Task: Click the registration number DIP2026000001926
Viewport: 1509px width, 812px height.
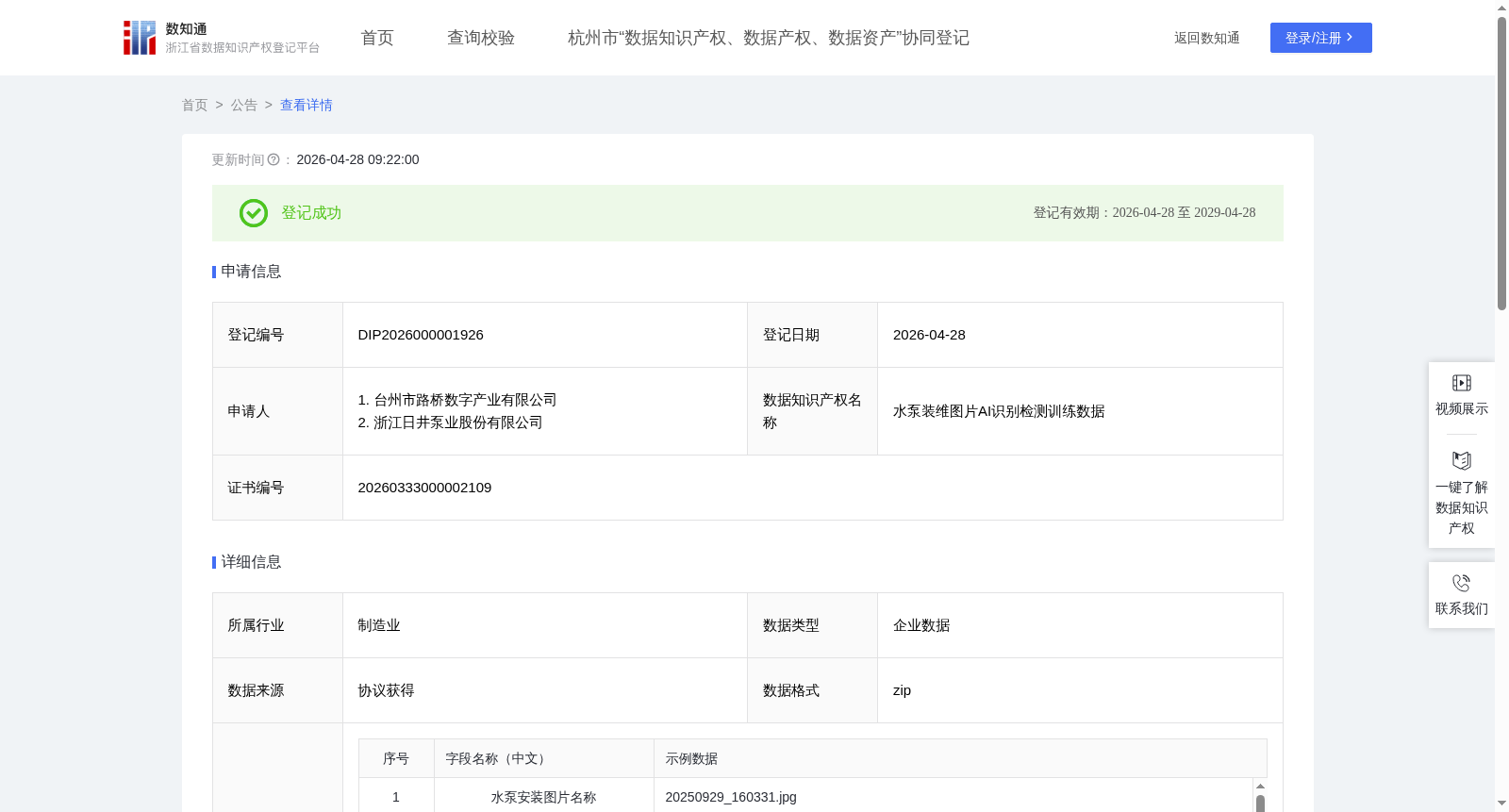Action: pyautogui.click(x=421, y=335)
